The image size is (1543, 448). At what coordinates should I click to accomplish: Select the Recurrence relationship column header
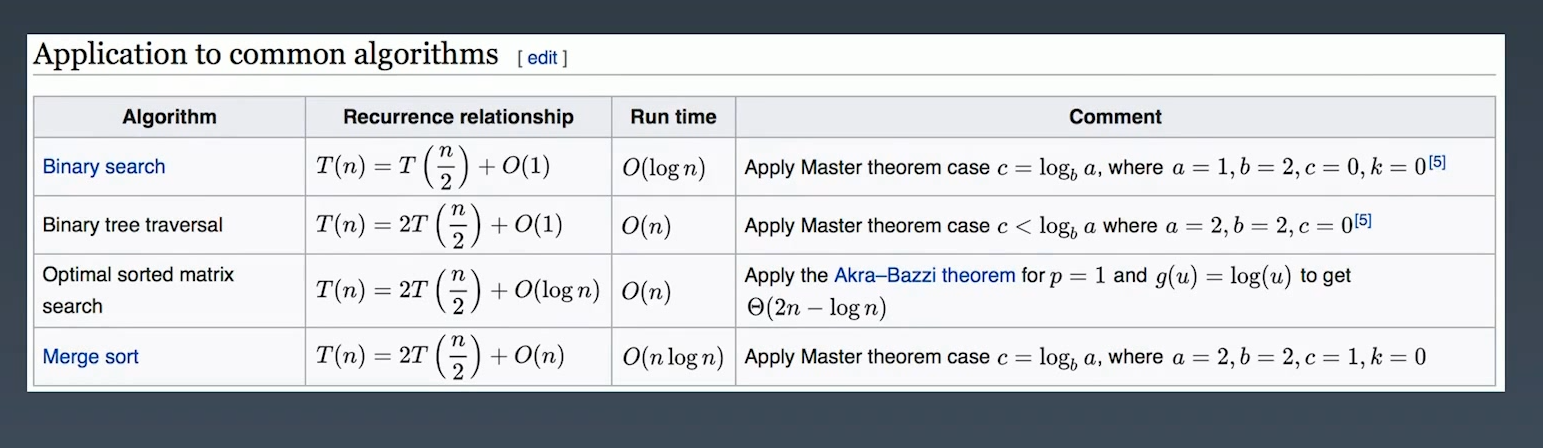(458, 117)
